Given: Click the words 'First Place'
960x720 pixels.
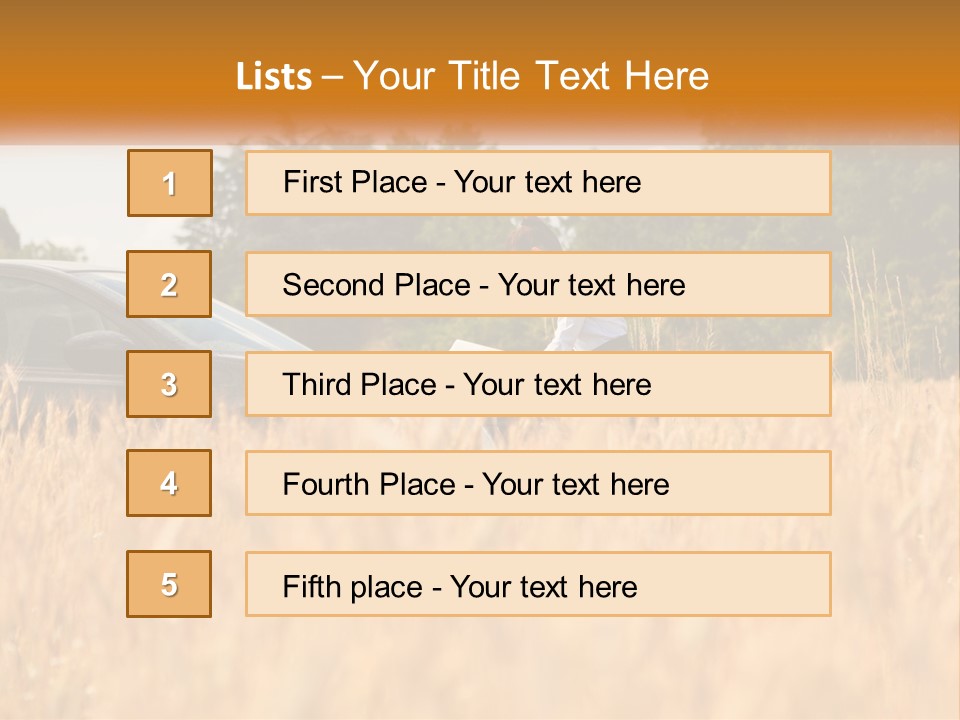Looking at the screenshot, I should coord(355,182).
